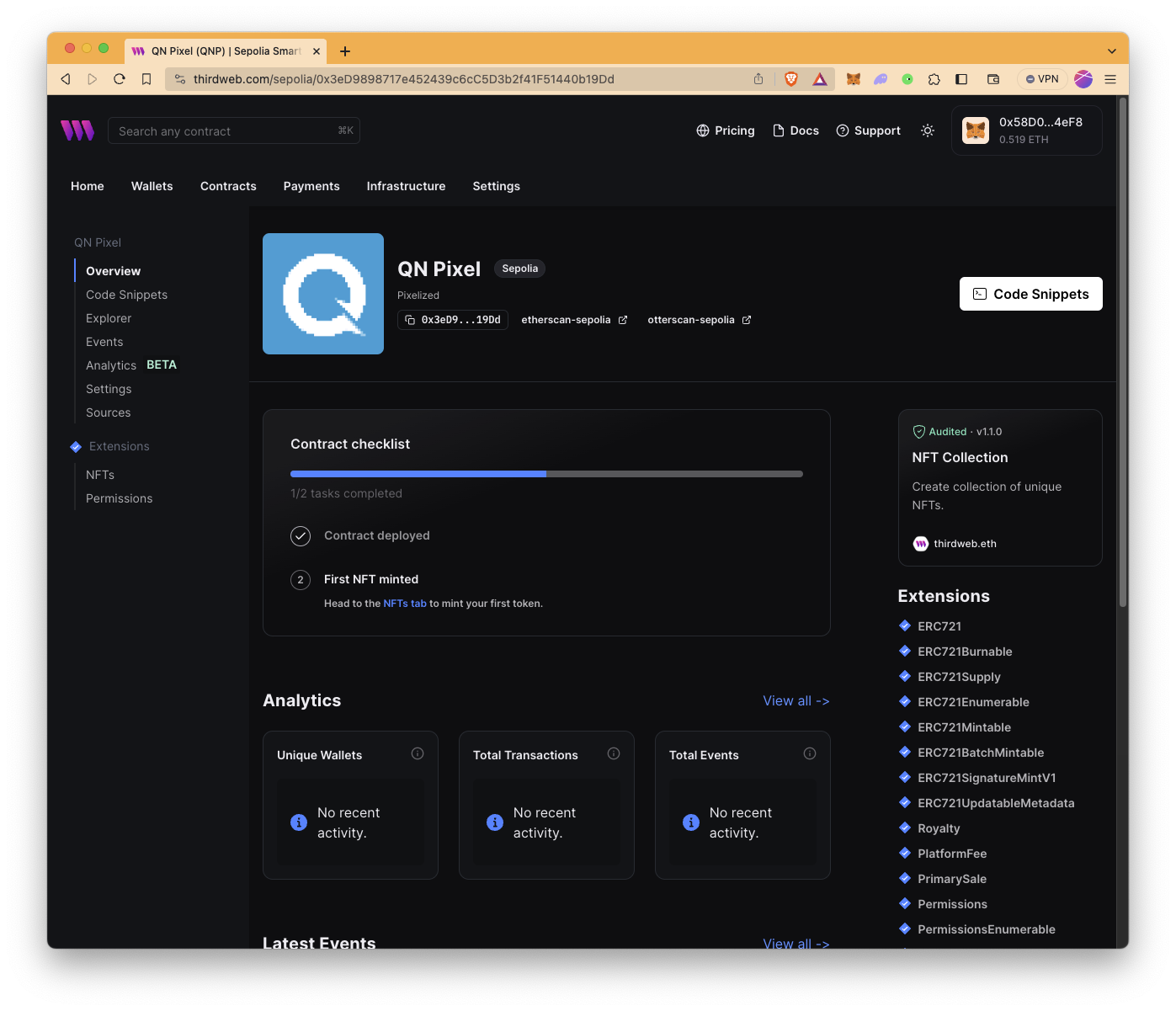Copy contract address 0x3eD9...19Dd
This screenshot has width=1176, height=1011.
[453, 320]
